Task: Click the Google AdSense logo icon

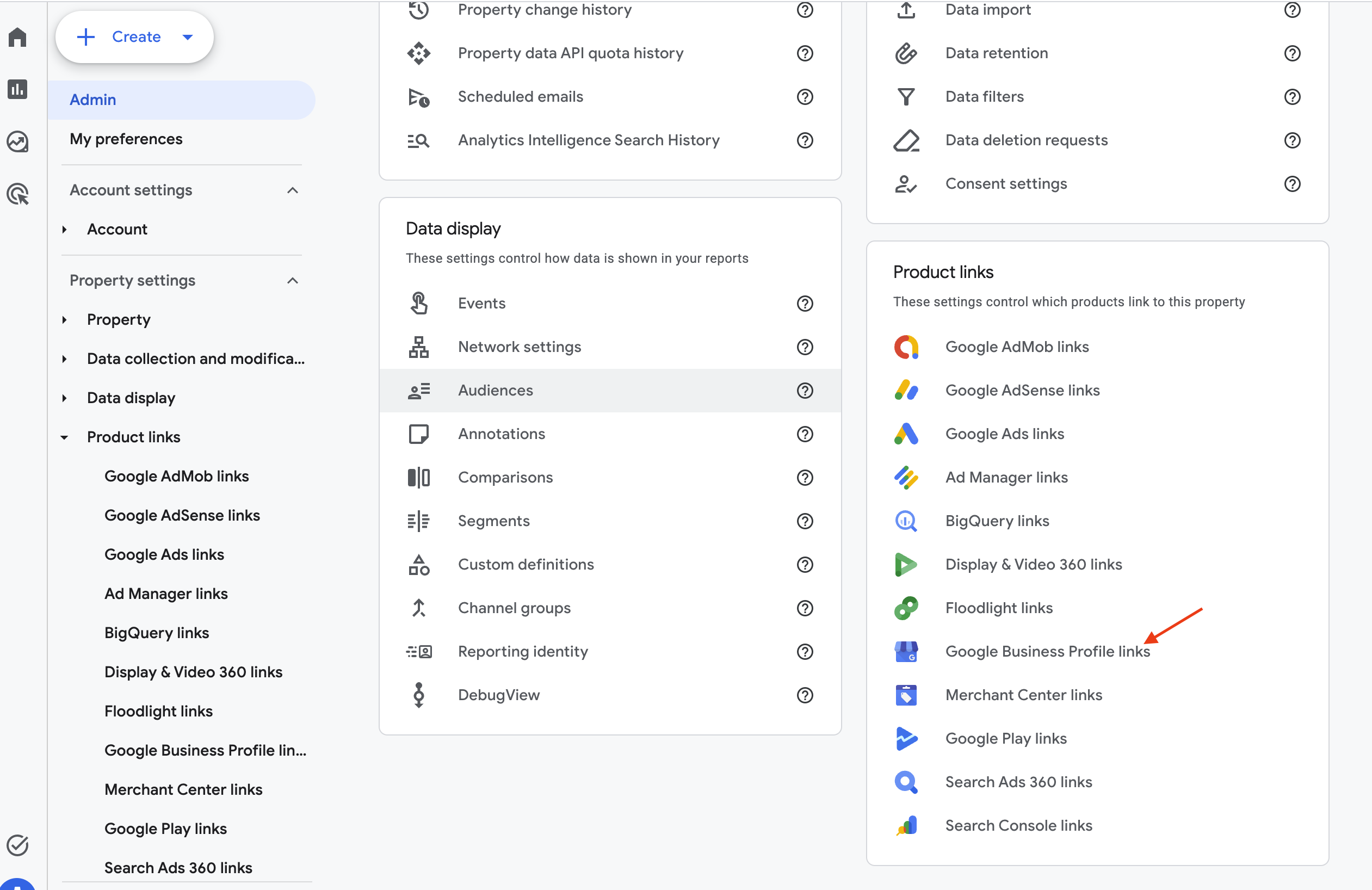Action: pos(906,390)
